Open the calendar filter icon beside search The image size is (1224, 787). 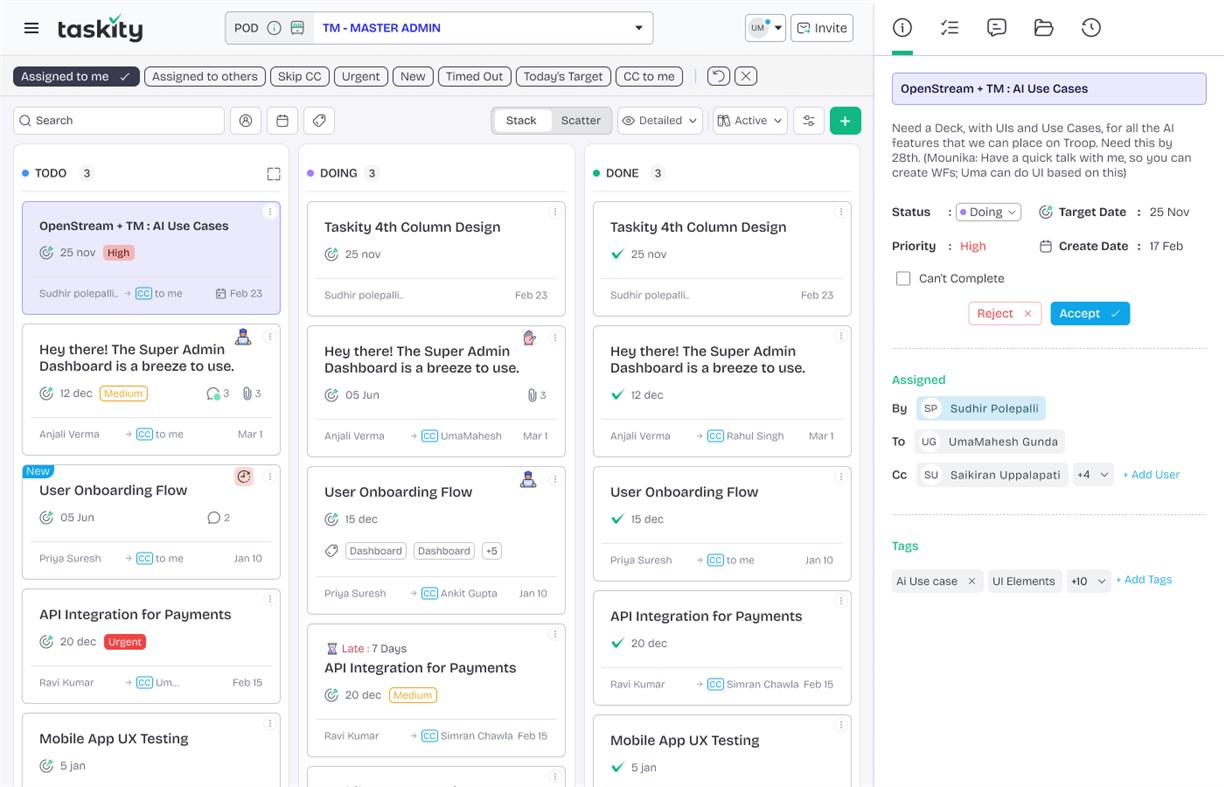(x=282, y=120)
